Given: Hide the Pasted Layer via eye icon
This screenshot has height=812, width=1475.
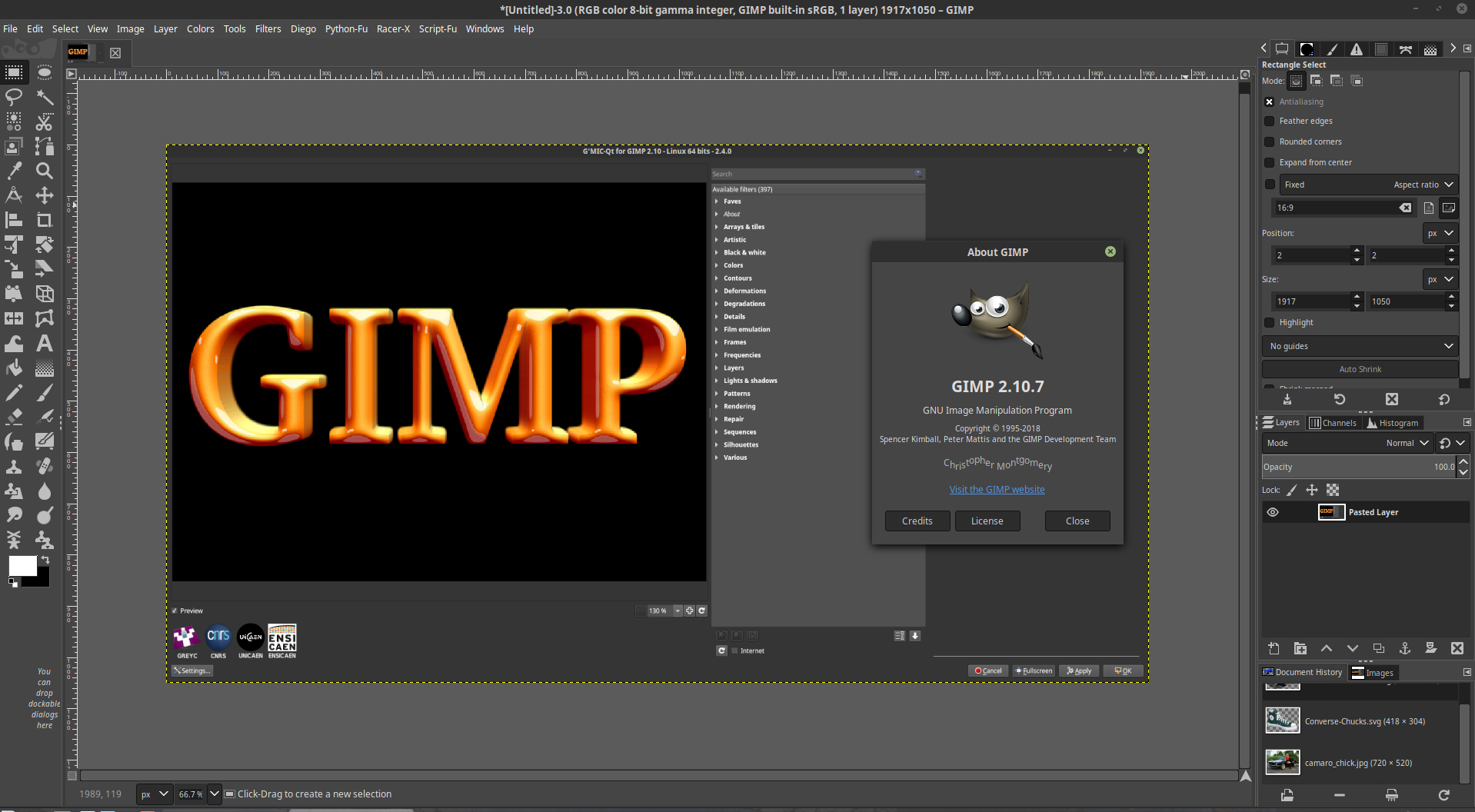Looking at the screenshot, I should click(1273, 512).
